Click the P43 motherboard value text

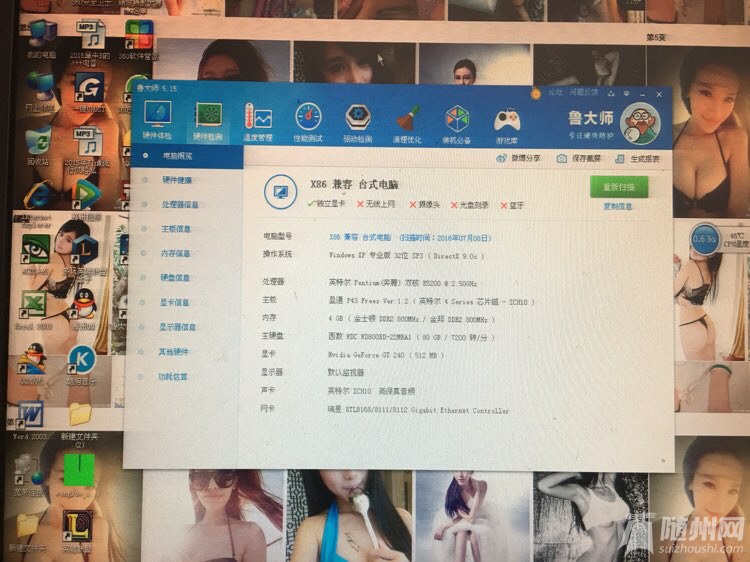tap(430, 301)
